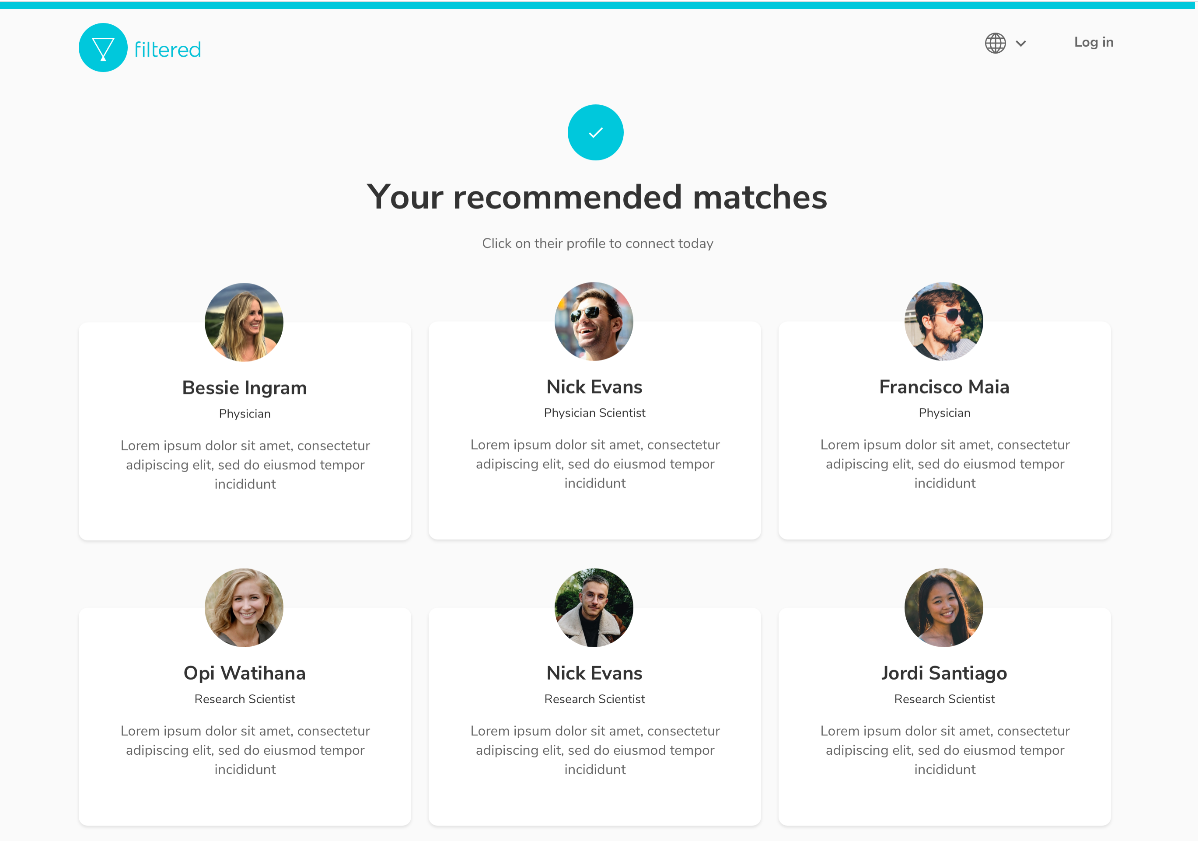Click the Jordi Santiago name heading

(x=944, y=673)
